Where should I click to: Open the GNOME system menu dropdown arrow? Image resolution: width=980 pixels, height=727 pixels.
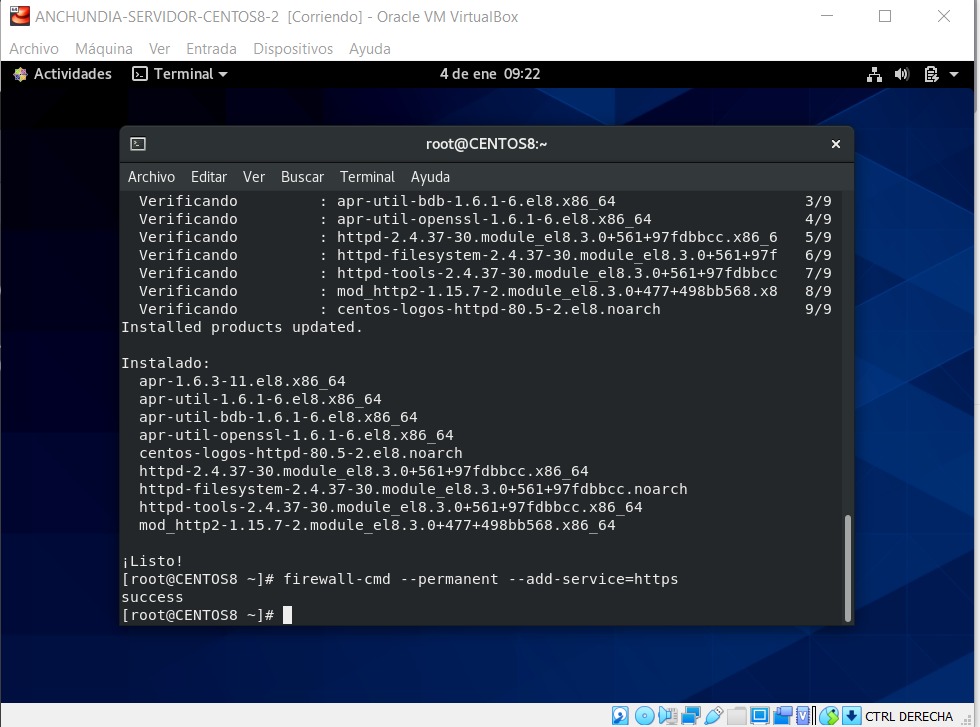coord(953,73)
